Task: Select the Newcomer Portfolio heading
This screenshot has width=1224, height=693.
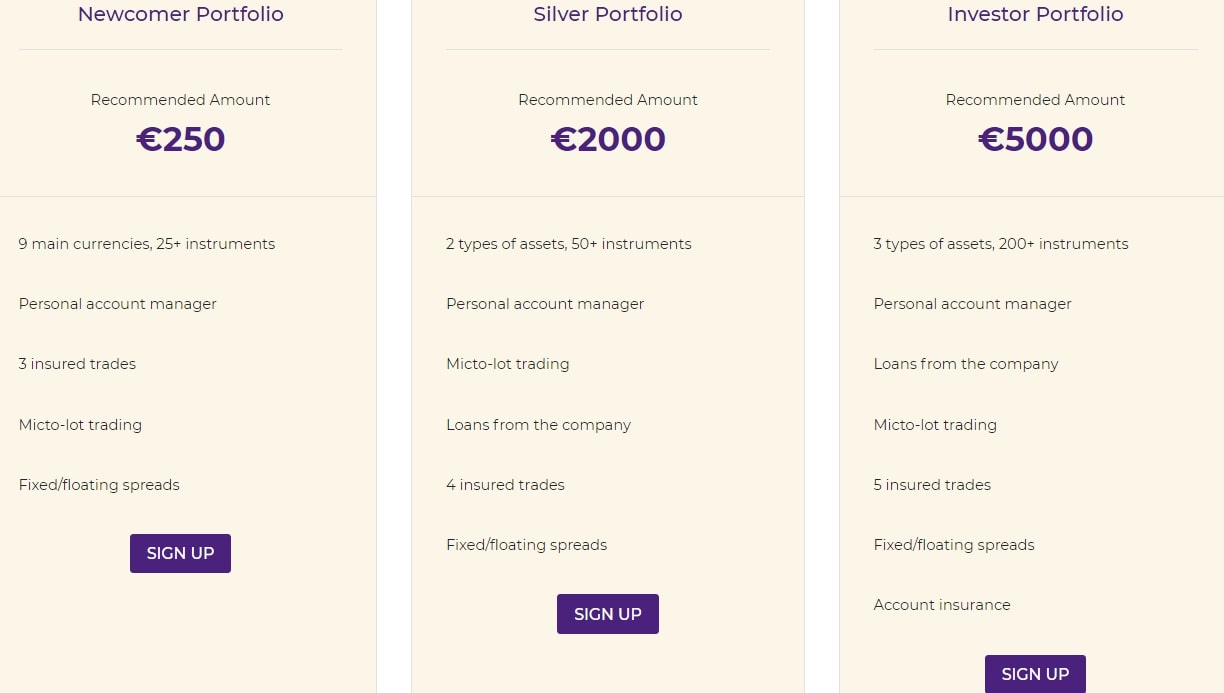Action: pyautogui.click(x=181, y=14)
